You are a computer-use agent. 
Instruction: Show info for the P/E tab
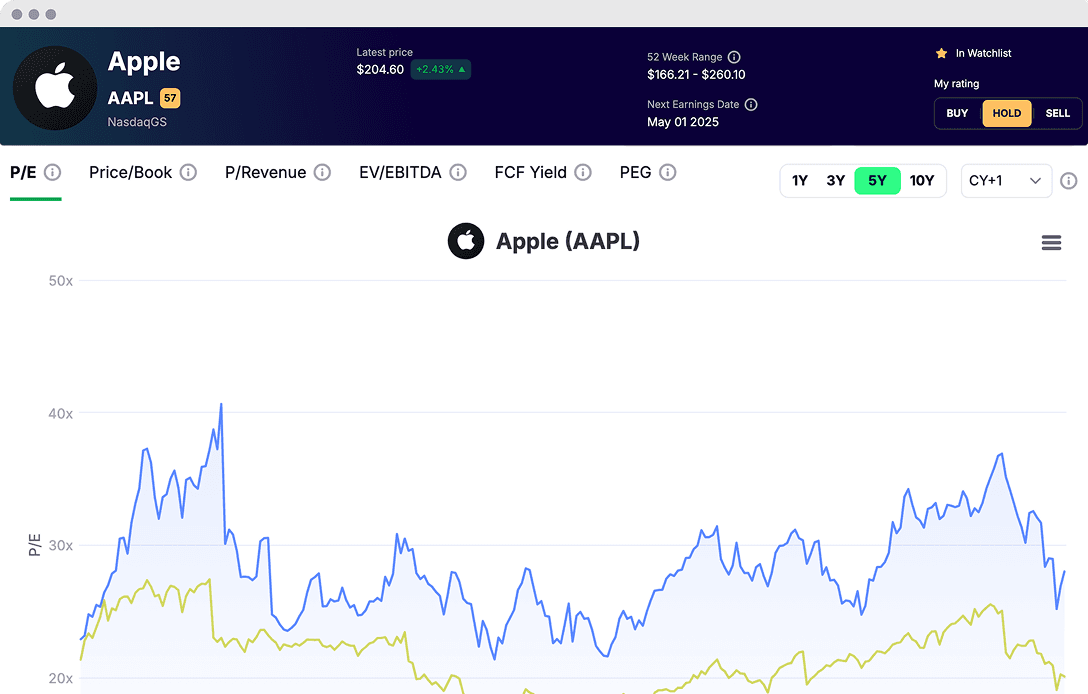tap(53, 172)
